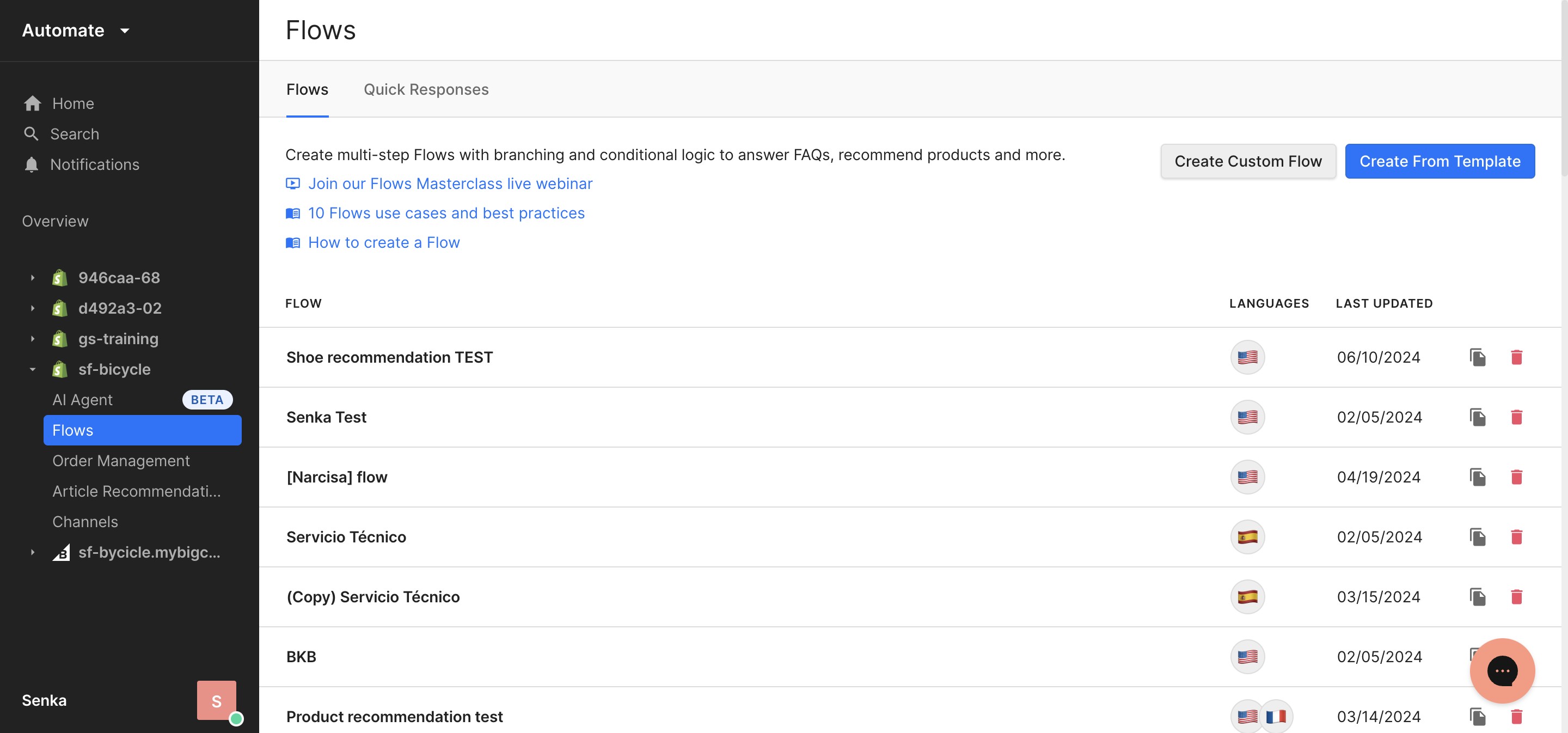Click the Home icon in sidebar
Screen dimensions: 1568x733
[x=32, y=103]
